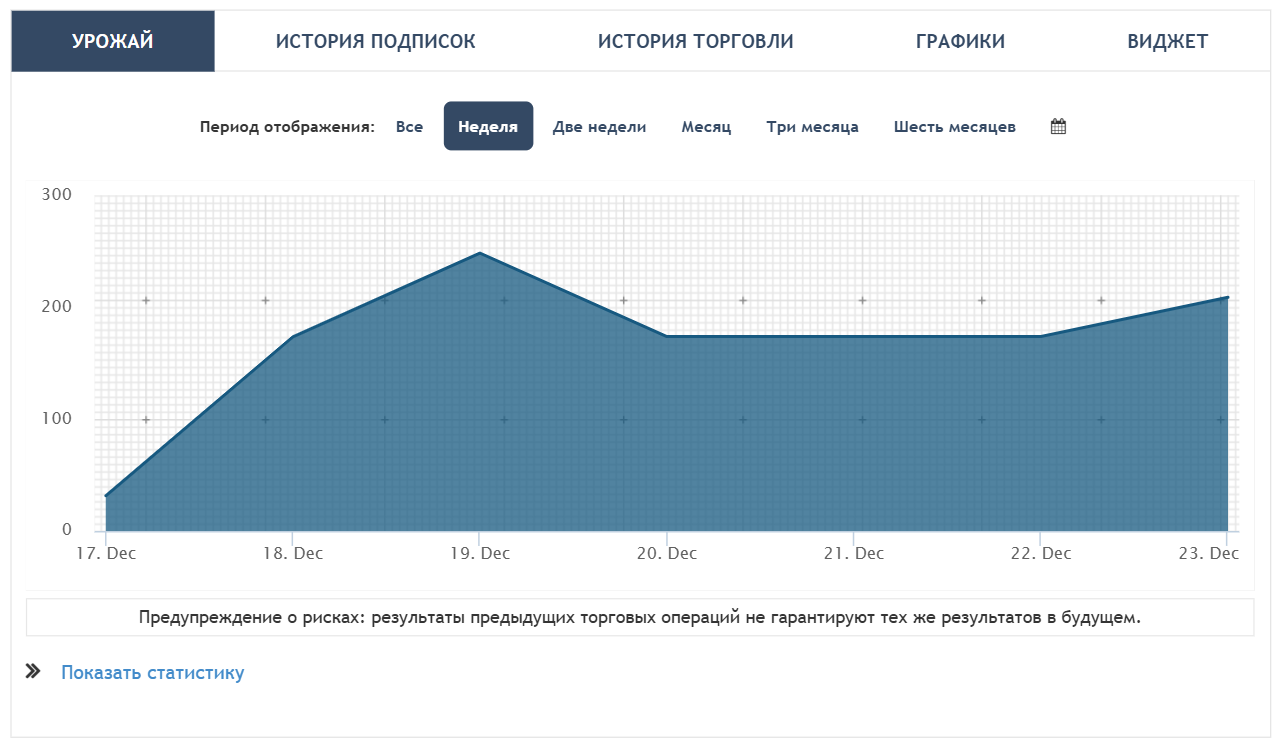Click the 17. Dec axis label
The width and height of the screenshot is (1282, 743).
[106, 553]
